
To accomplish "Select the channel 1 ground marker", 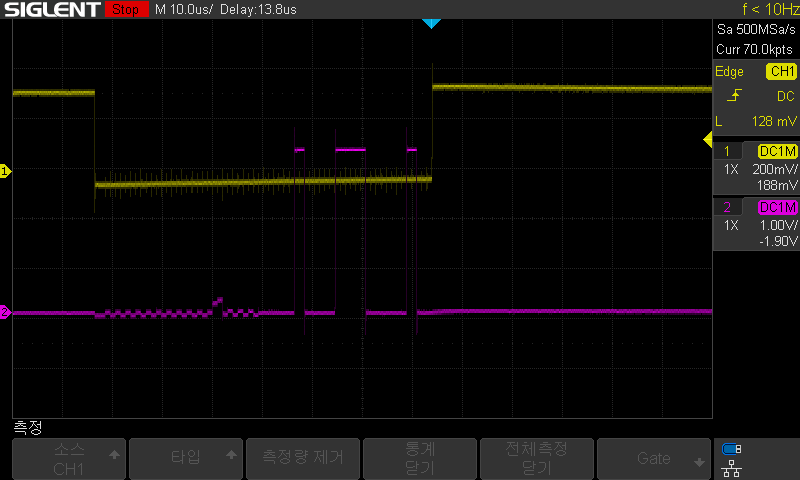I will [x=5, y=171].
